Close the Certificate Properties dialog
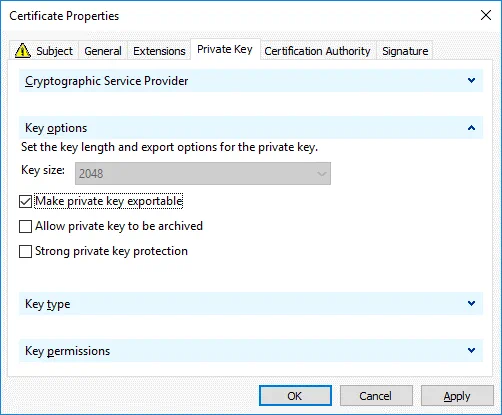Screen dimensions: 502x415 [486, 15]
